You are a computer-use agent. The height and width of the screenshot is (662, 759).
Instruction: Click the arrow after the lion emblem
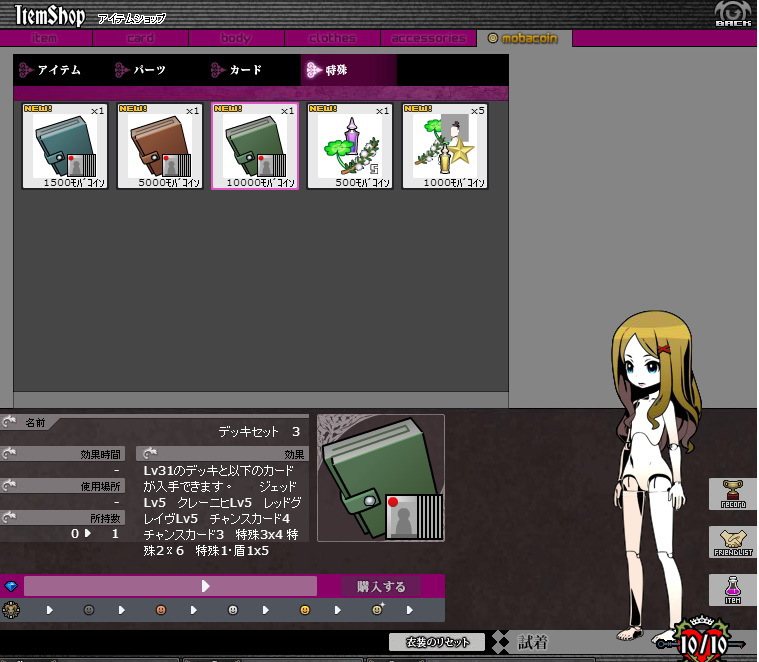click(49, 610)
